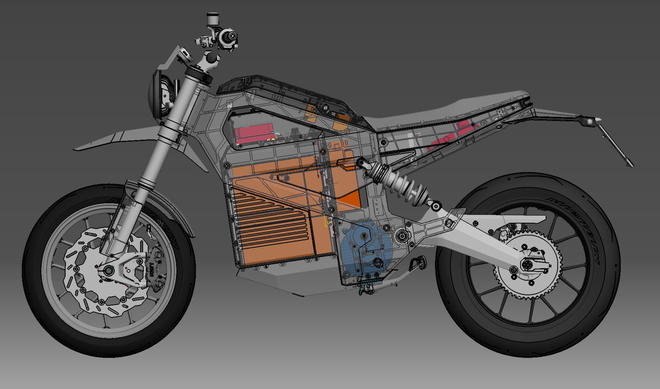The height and width of the screenshot is (389, 660).
Task: Select the rider footpeg
Action: coord(418,264)
